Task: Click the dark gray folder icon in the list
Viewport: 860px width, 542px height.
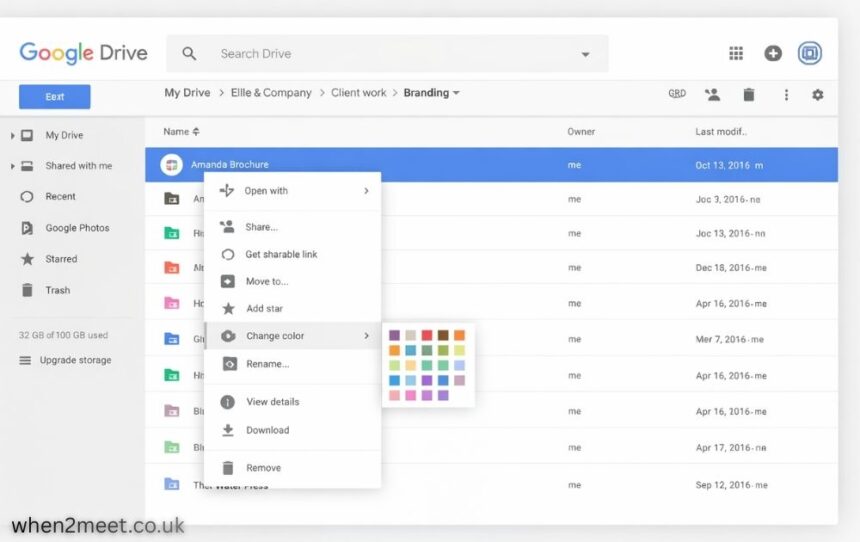Action: coord(172,198)
